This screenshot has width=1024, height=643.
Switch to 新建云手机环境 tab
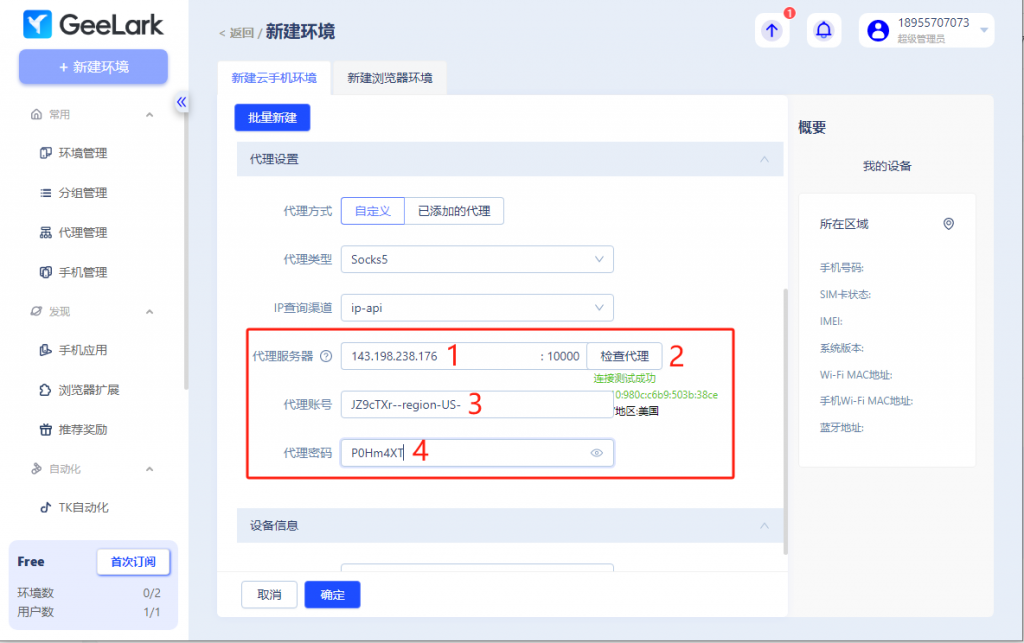pos(274,78)
